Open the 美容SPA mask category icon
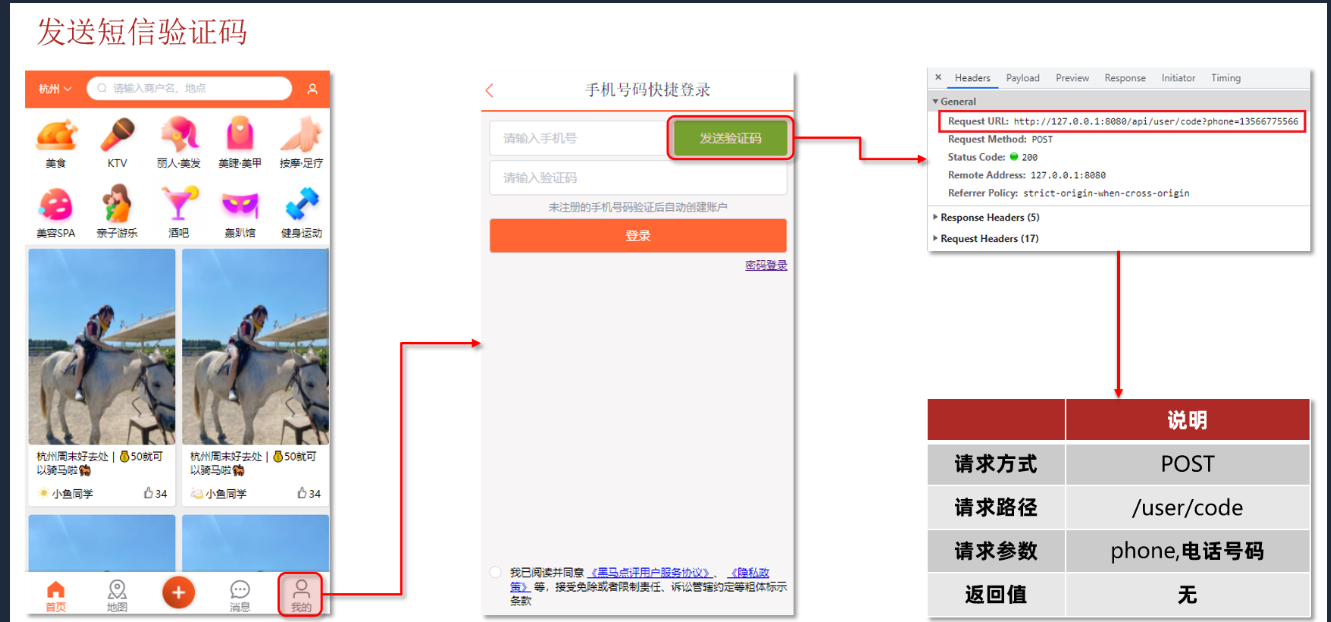This screenshot has width=1331, height=622. pyautogui.click(x=56, y=204)
